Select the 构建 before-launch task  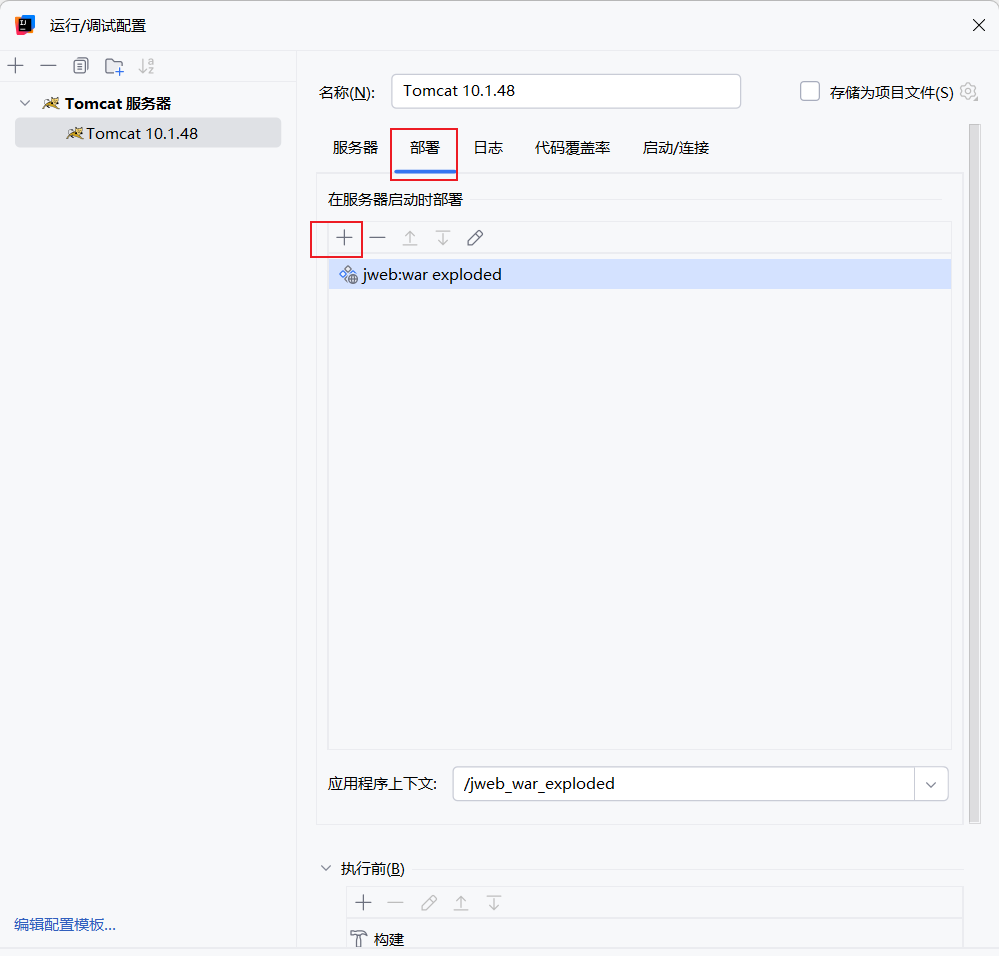[389, 938]
